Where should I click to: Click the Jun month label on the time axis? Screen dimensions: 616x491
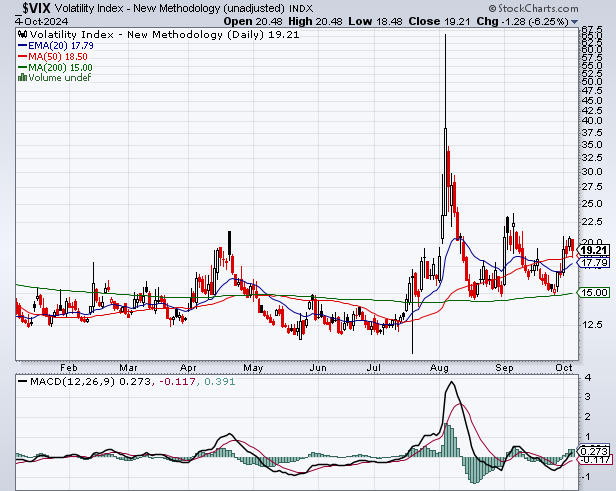318,368
